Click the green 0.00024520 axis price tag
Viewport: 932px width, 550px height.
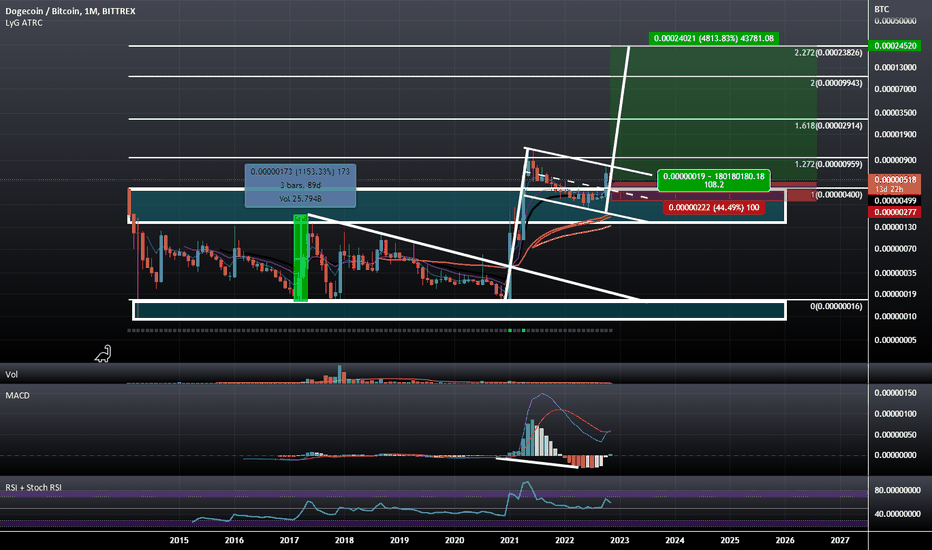click(x=895, y=46)
